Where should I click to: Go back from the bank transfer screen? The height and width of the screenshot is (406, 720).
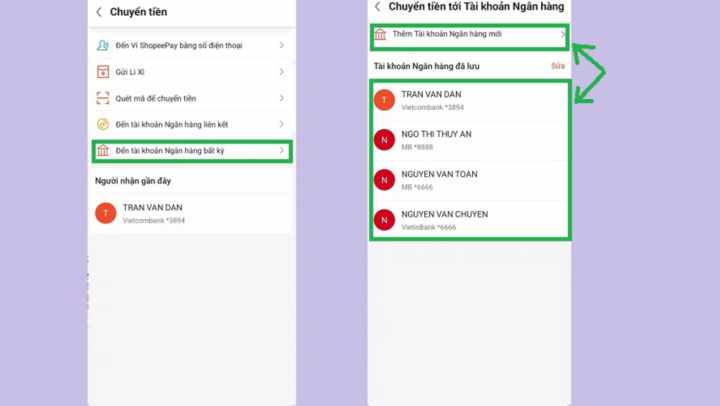tap(377, 6)
